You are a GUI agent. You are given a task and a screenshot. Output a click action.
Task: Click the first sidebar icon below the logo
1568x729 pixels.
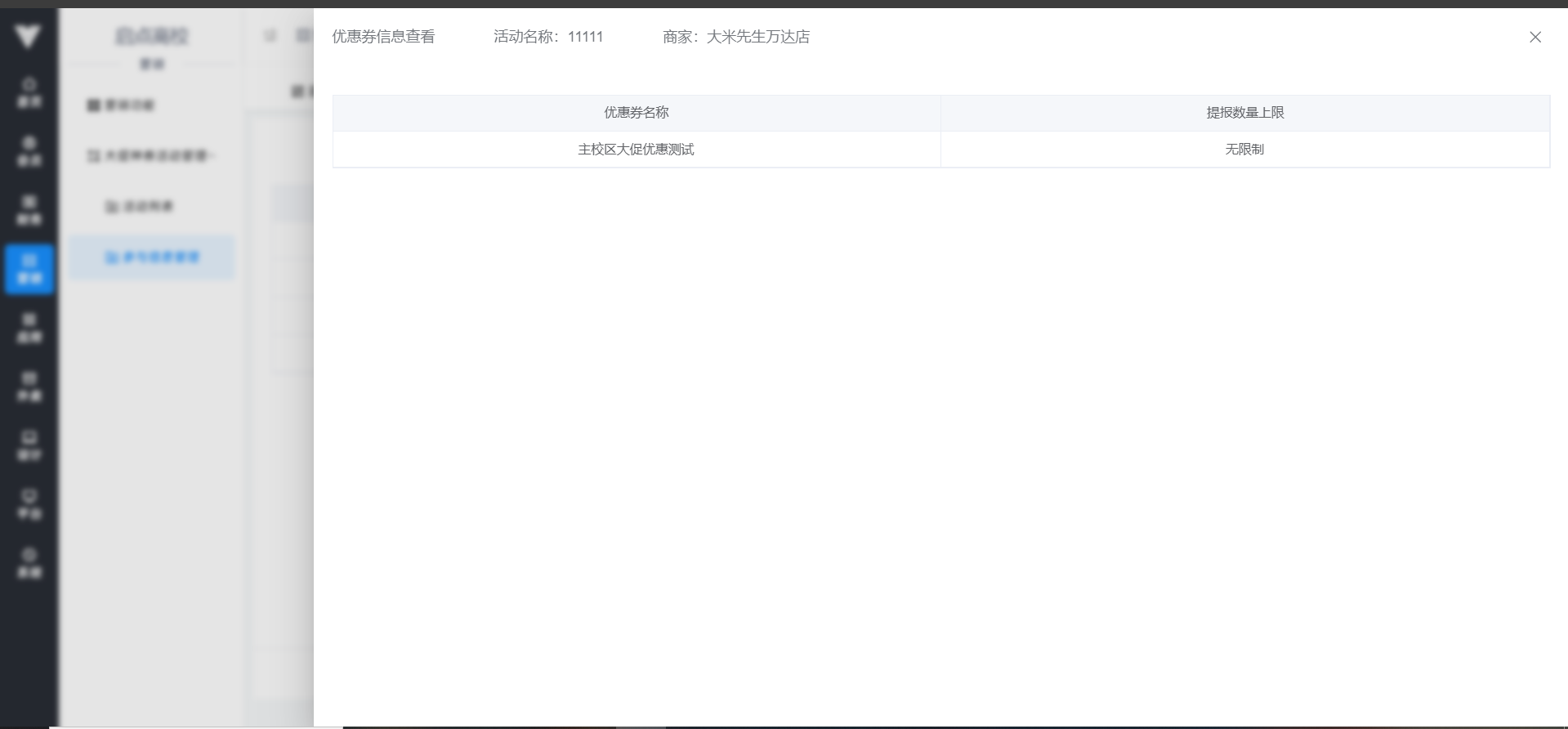[29, 92]
